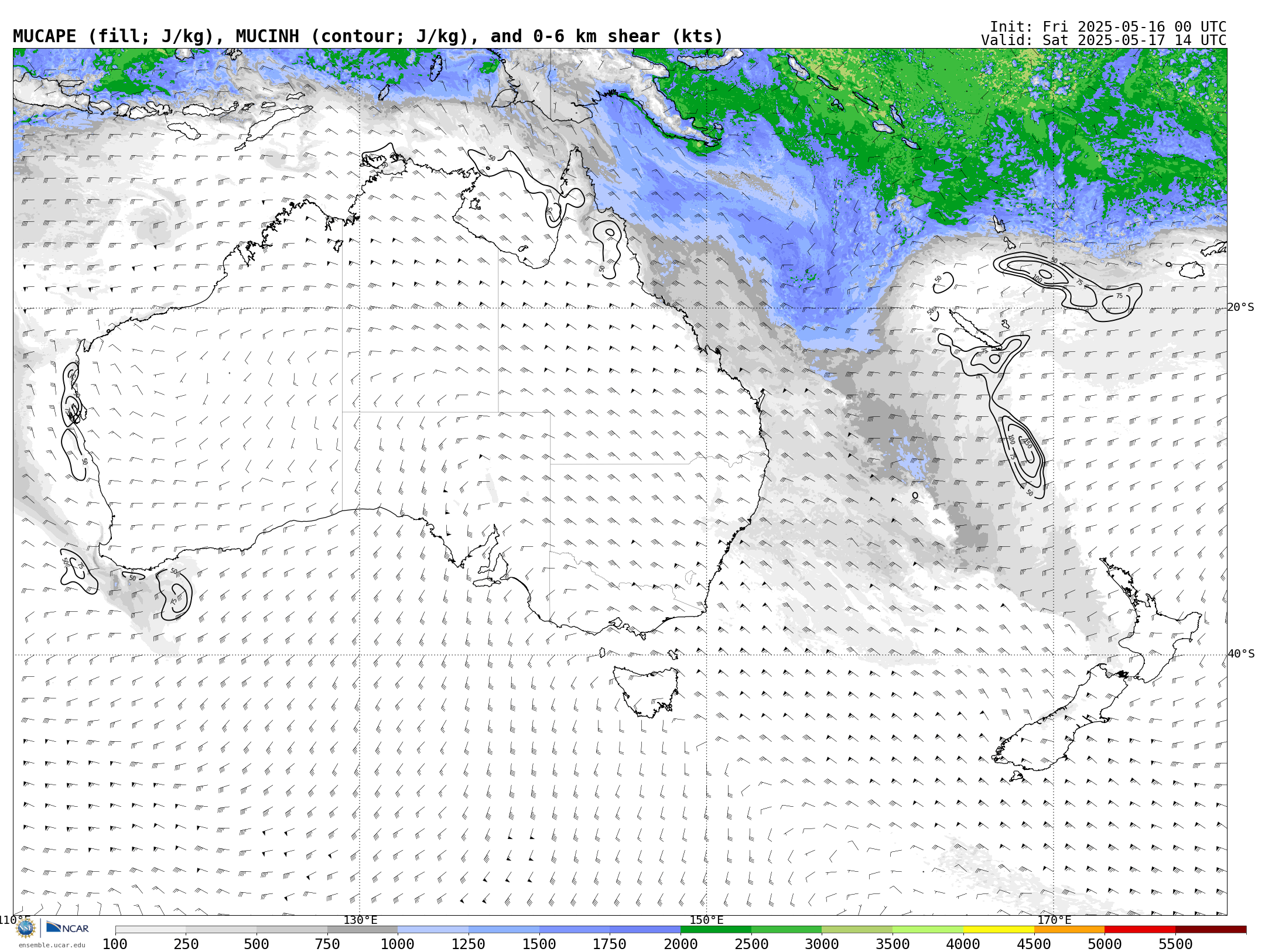
Task: Pick the olive green swatch between 3000 and 3500
Action: coord(857,930)
